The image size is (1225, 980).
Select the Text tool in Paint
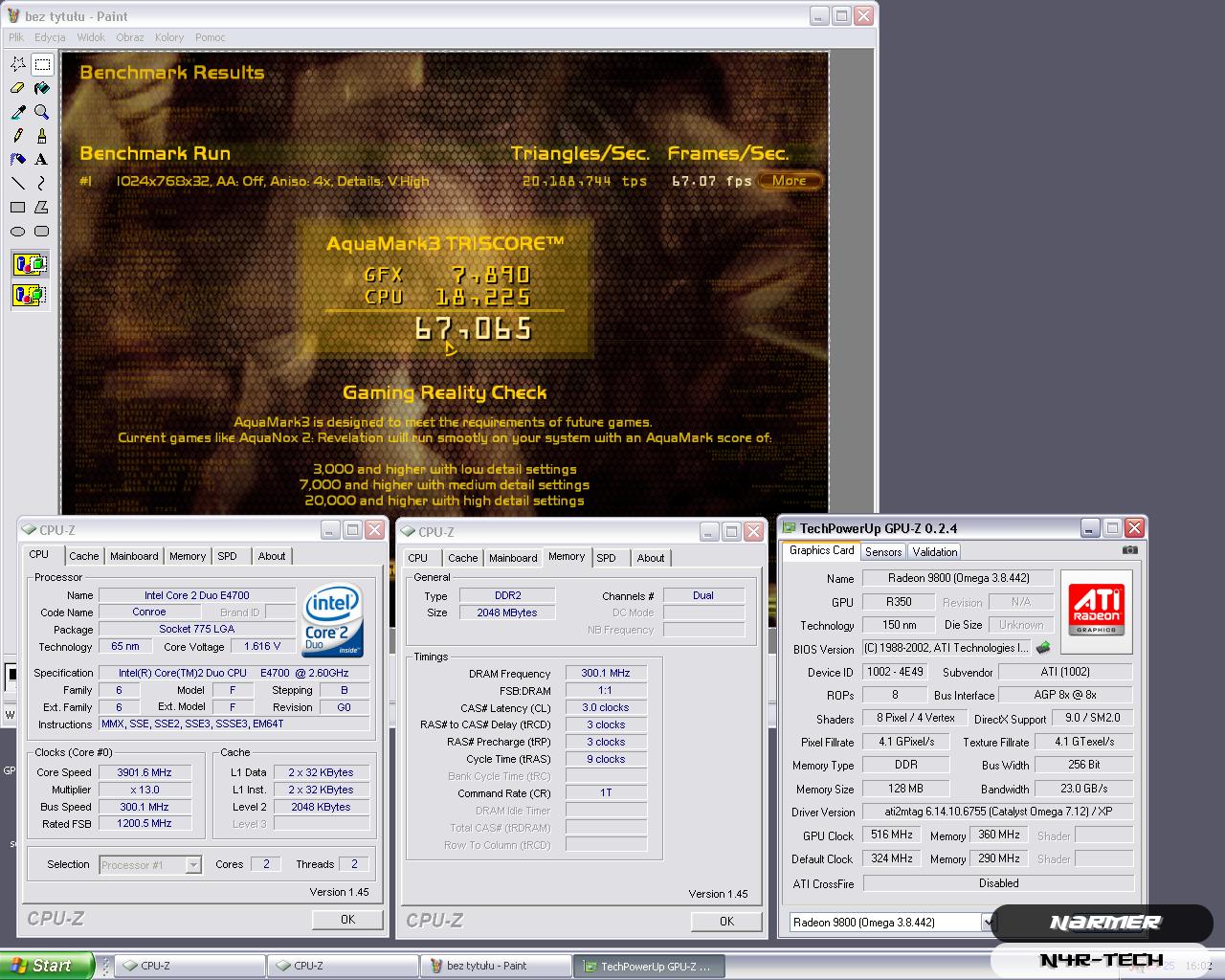(x=42, y=160)
